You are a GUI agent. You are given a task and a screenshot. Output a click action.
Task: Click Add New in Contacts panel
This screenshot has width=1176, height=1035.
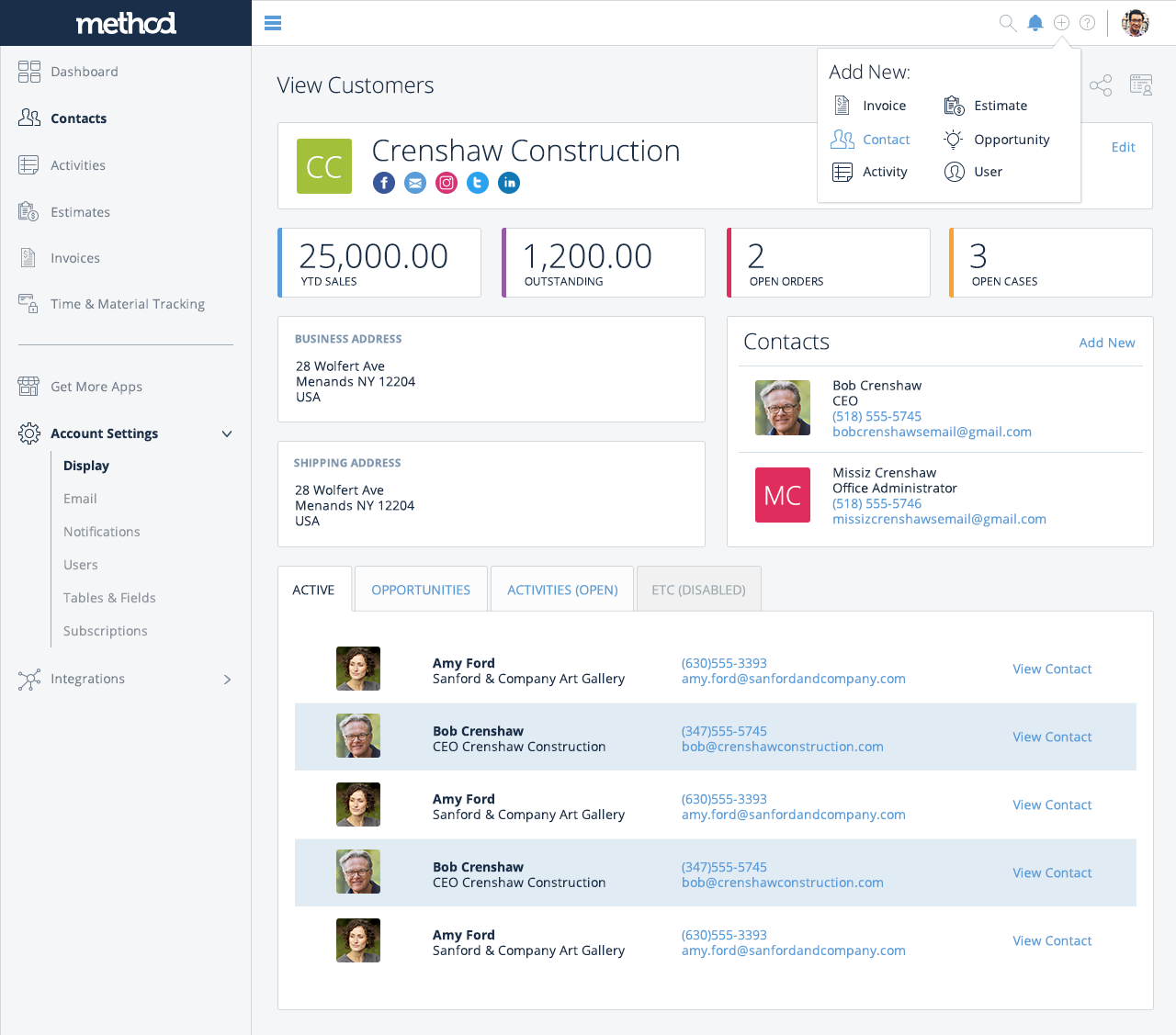click(1106, 343)
